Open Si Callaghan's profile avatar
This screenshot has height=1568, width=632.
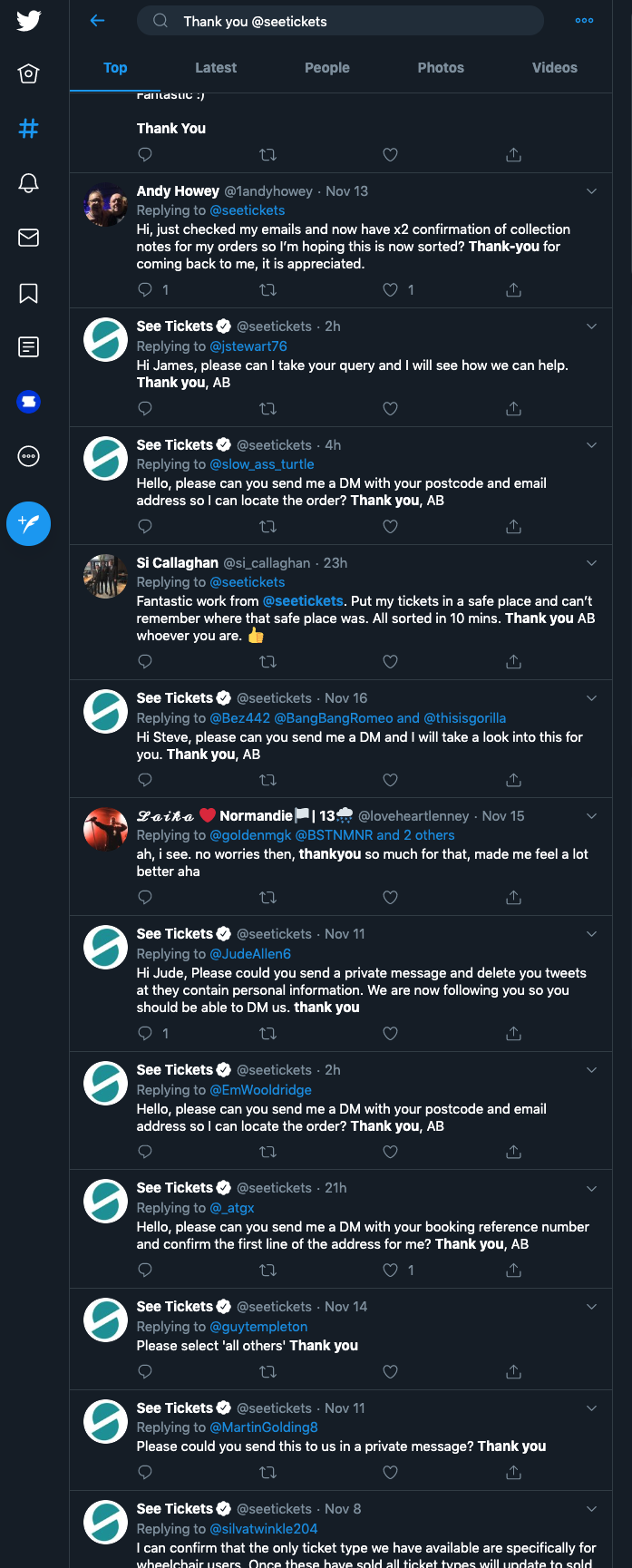tap(105, 577)
